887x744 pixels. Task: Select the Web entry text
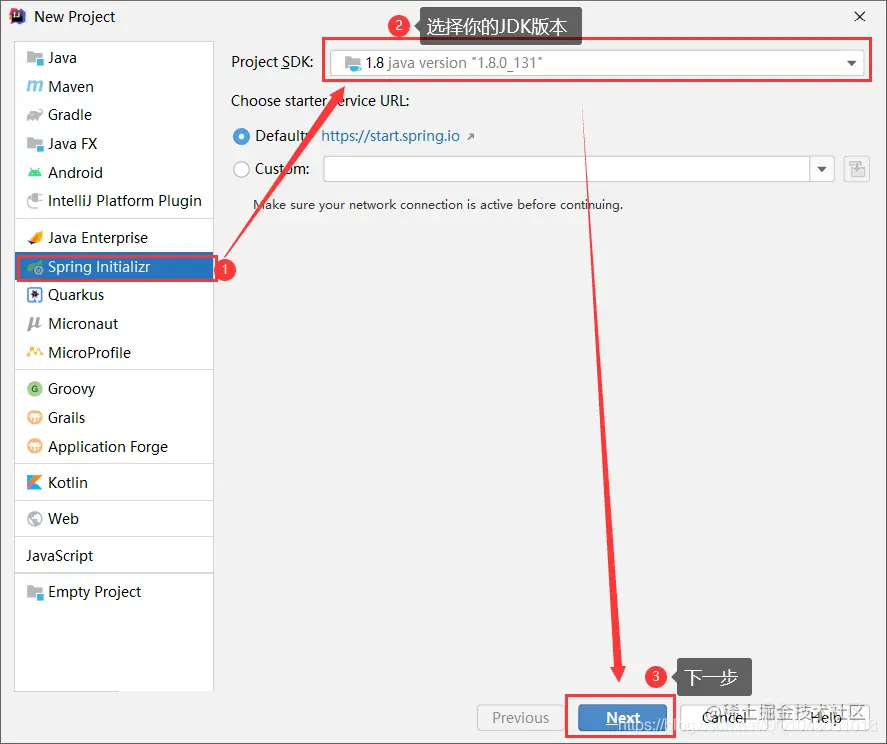coord(63,519)
